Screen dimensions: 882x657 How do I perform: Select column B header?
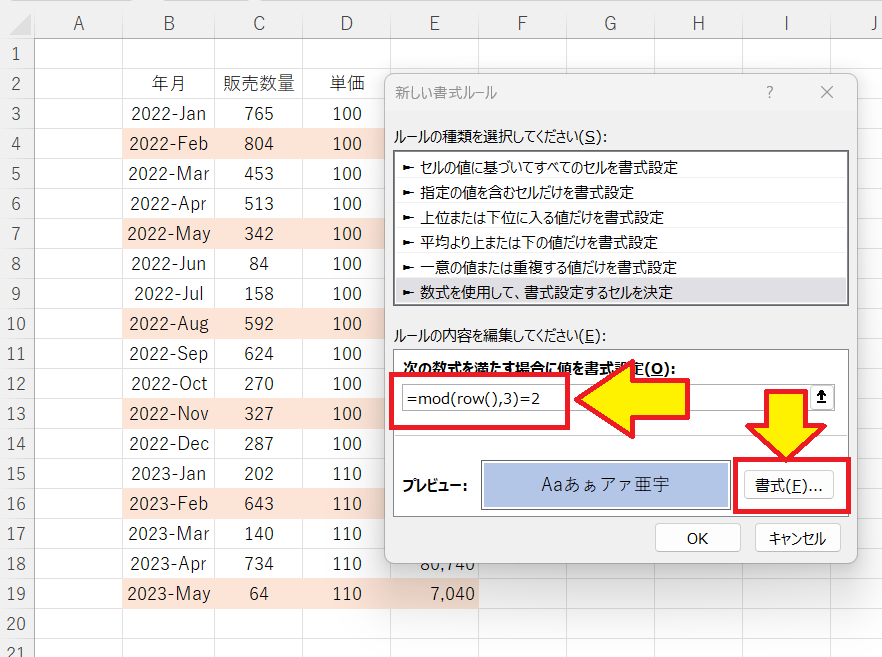[x=169, y=23]
